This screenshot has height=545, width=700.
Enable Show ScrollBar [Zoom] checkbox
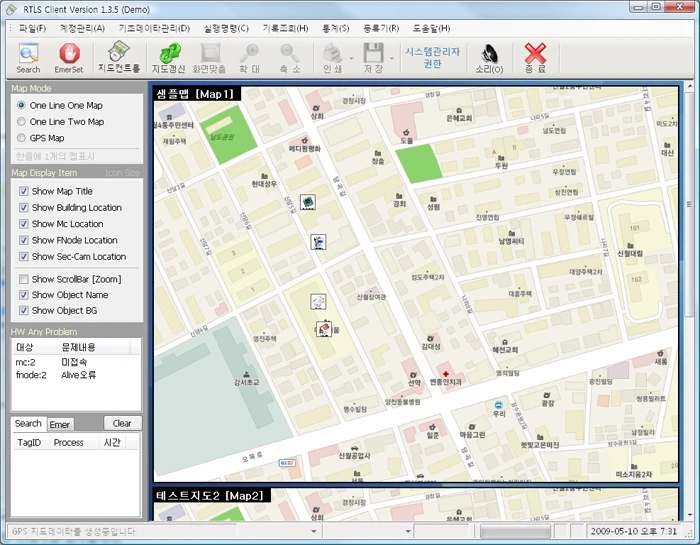click(x=24, y=279)
